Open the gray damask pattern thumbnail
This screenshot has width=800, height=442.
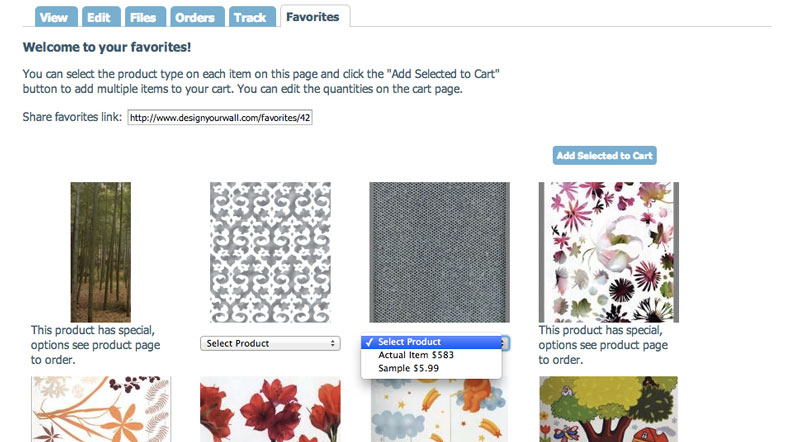pos(270,251)
